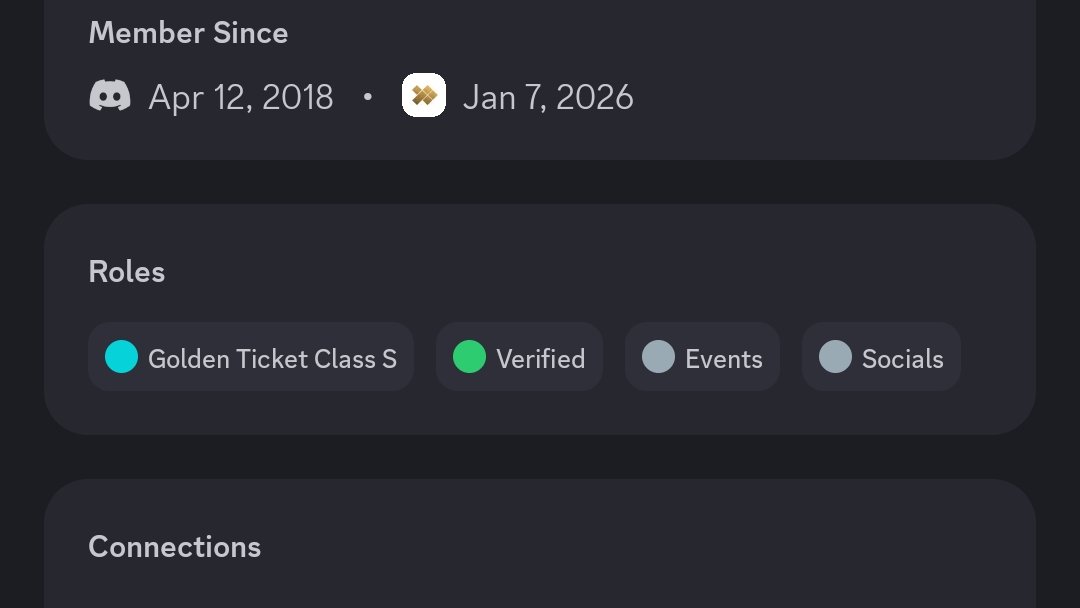This screenshot has width=1080, height=608.
Task: Click the gold server icon
Action: click(423, 96)
